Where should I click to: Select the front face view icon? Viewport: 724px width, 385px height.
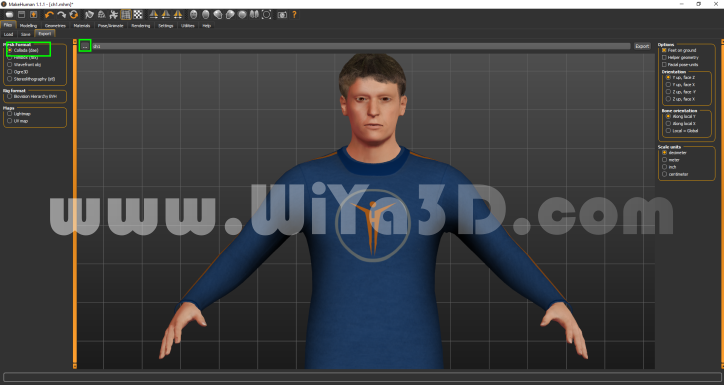(193, 15)
